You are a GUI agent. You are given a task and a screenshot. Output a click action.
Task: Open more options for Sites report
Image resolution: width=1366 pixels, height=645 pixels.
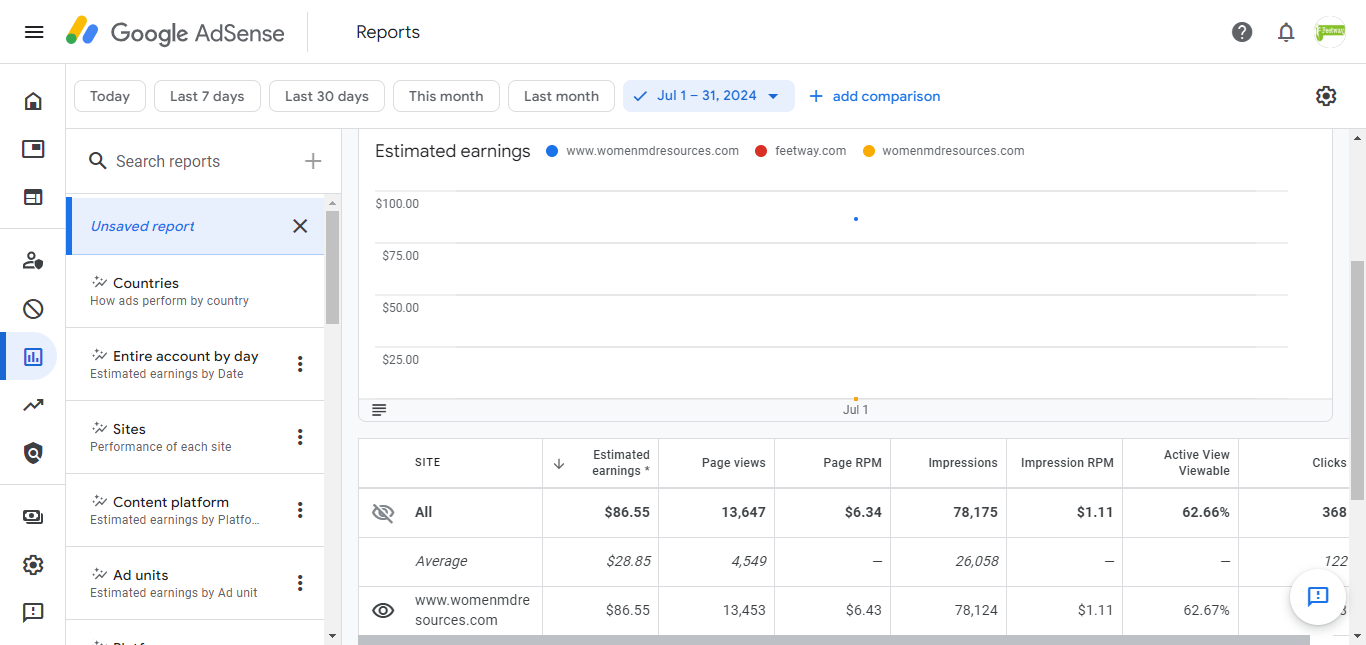[300, 437]
